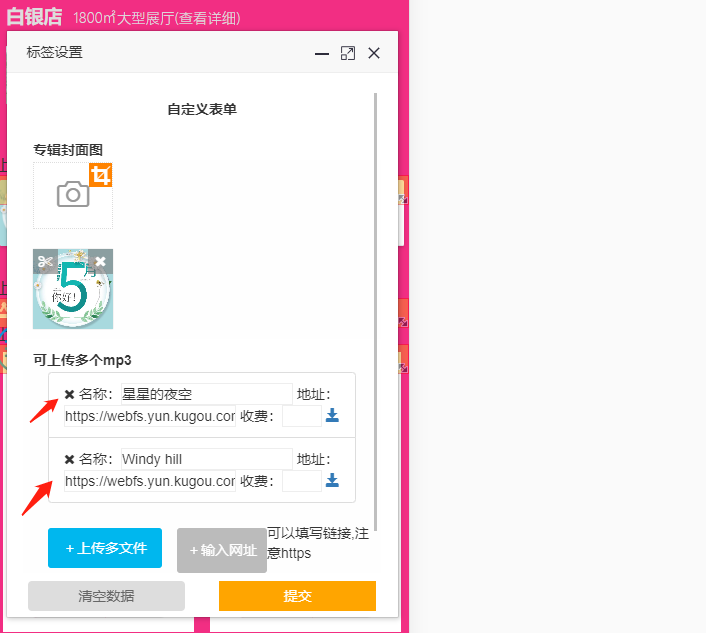The width and height of the screenshot is (706, 633).
Task: Delete the 星星的夜空 mp3 entry
Action: (69, 394)
